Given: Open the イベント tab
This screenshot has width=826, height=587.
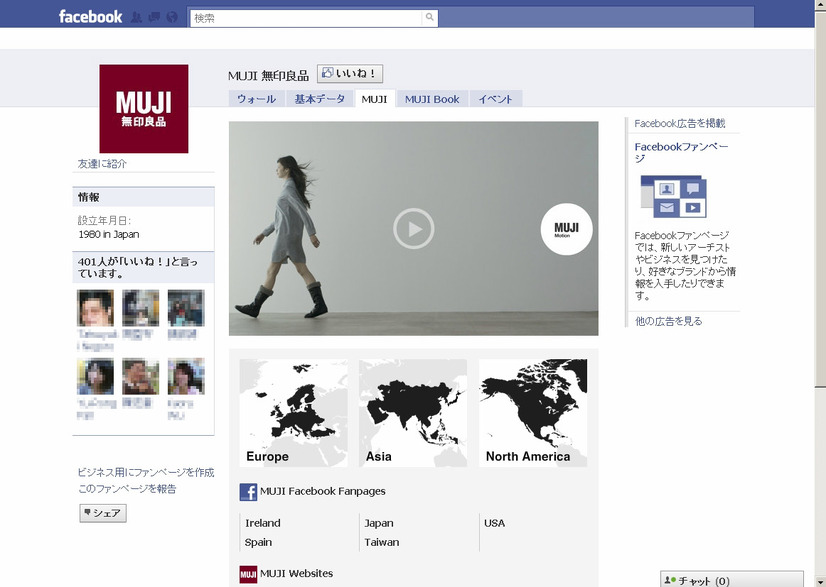Looking at the screenshot, I should coord(495,99).
